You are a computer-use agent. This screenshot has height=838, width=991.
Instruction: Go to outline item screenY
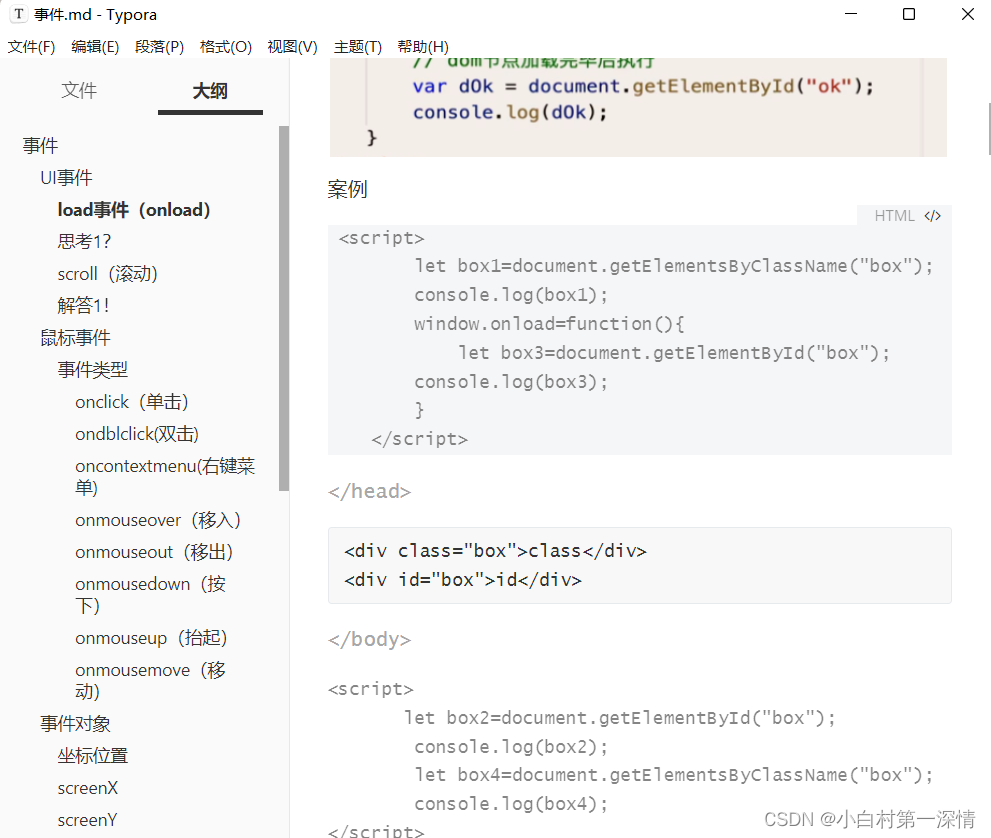(87, 820)
